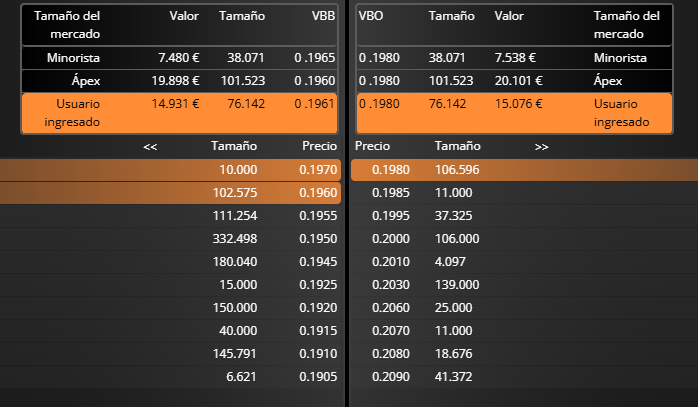Click the VBO column header

click(x=371, y=16)
